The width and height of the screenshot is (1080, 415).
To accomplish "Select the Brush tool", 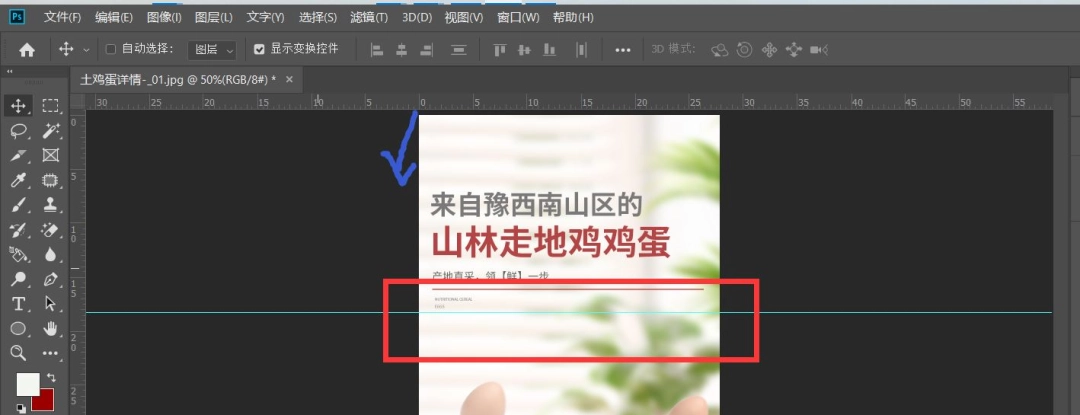I will pyautogui.click(x=18, y=204).
